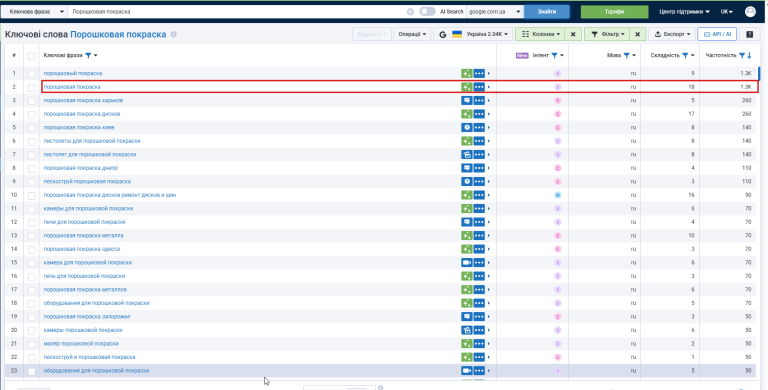This screenshot has height=390, width=768.
Task: Click the filter funnel in the Інтент column
Action: click(554, 56)
